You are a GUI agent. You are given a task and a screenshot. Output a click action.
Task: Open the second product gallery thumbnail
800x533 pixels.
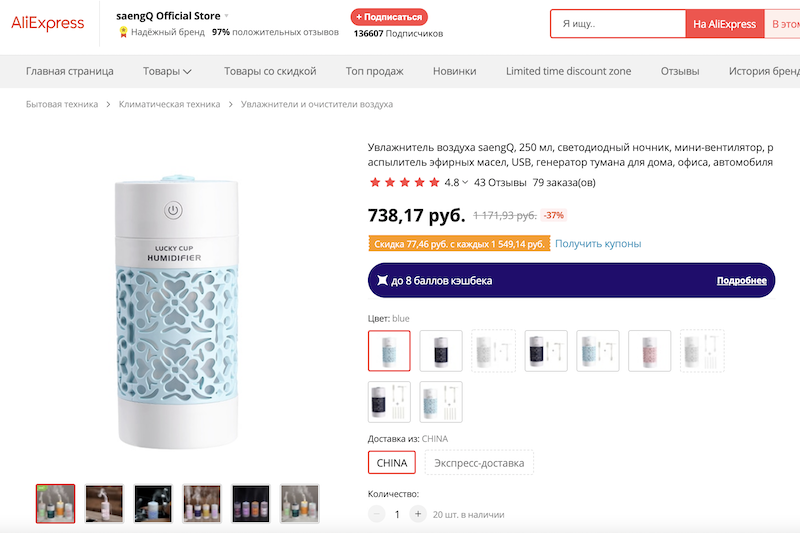[104, 503]
